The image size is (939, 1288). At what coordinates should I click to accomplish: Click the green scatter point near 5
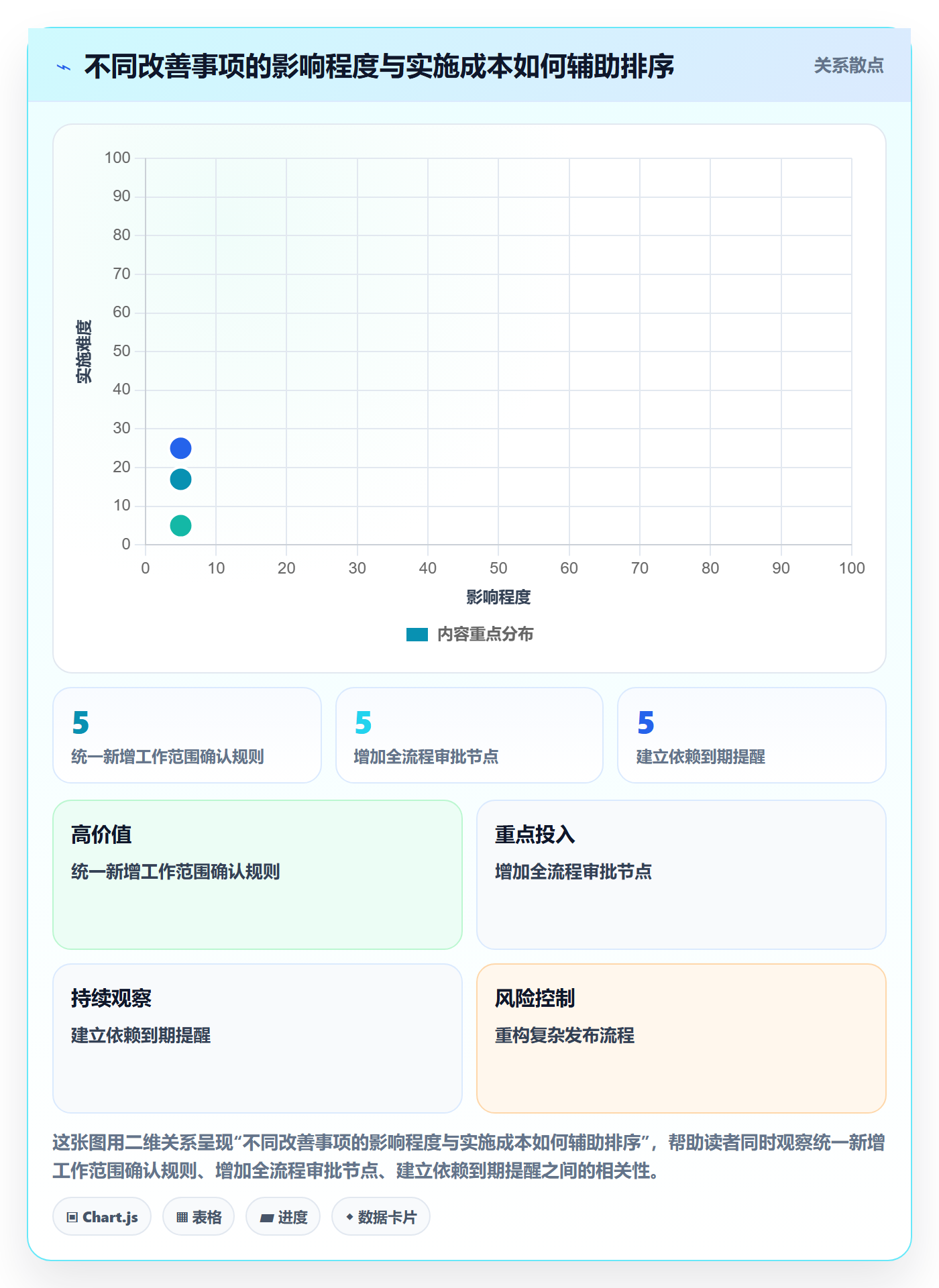tap(180, 526)
